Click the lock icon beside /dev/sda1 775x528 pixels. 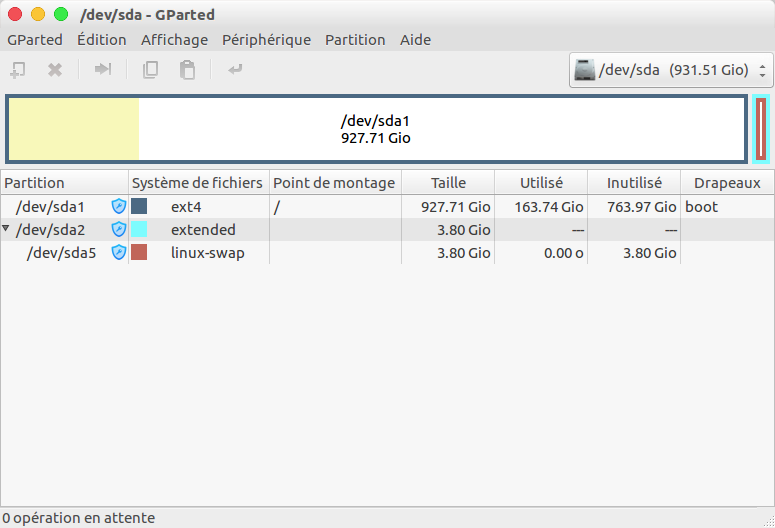click(x=119, y=207)
